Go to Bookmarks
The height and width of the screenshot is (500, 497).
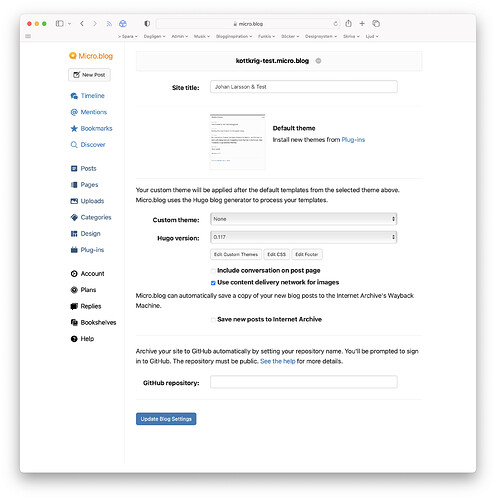(x=91, y=128)
